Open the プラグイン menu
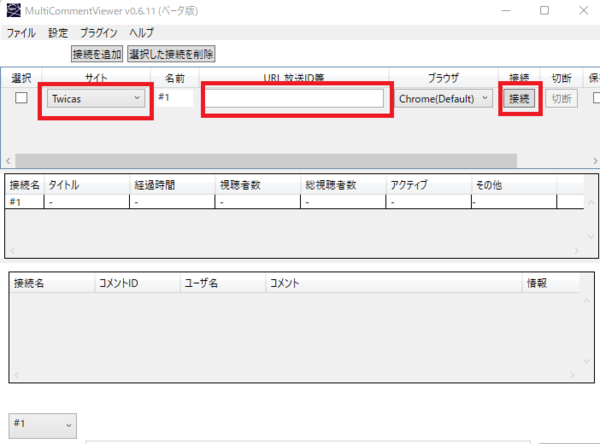 tap(98, 33)
